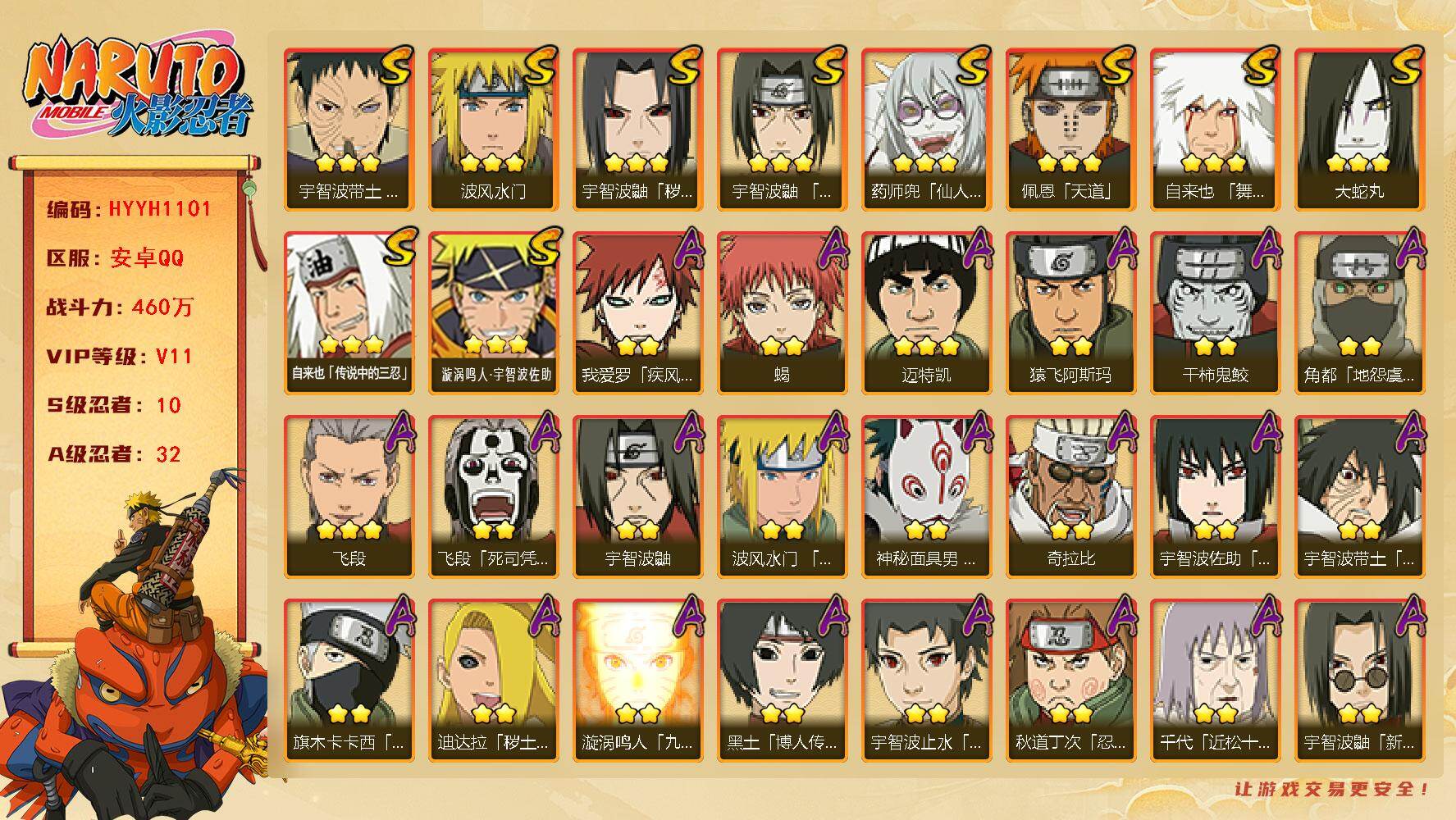This screenshot has width=1456, height=820.
Task: Select the 大蛇丸 ninja card
Action: click(x=1359, y=130)
